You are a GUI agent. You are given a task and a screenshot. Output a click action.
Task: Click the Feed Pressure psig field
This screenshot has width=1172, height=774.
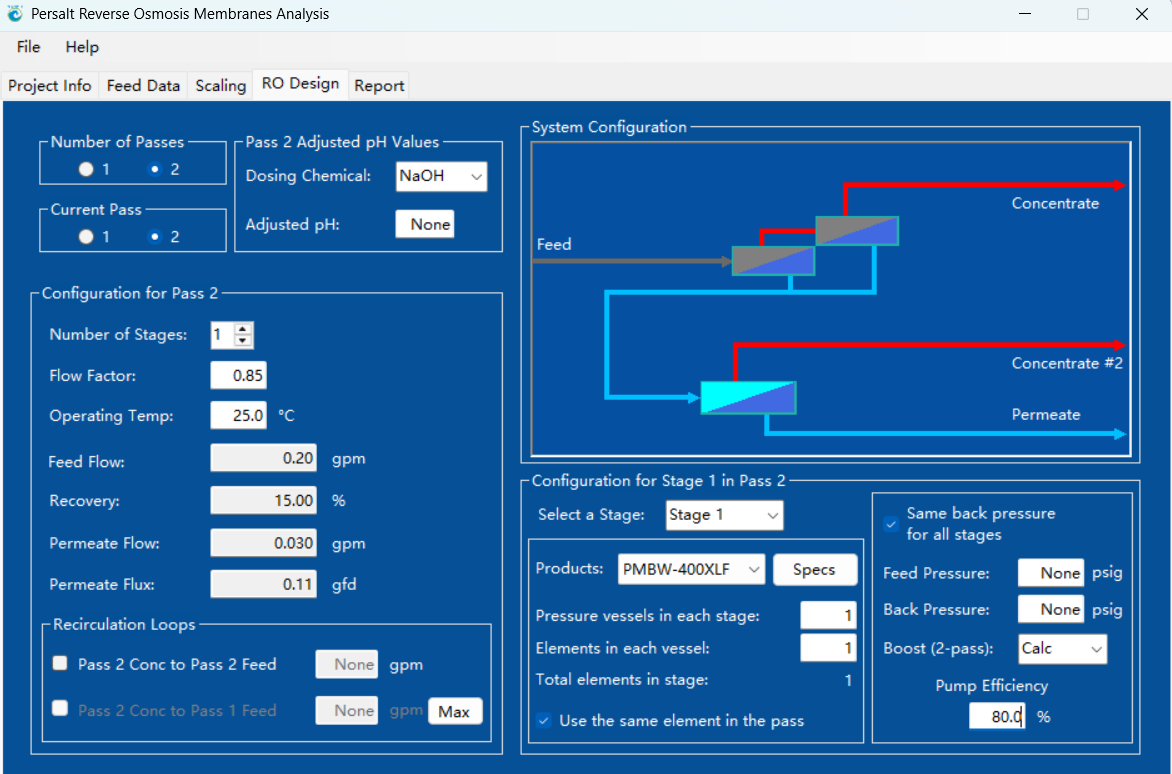(x=1051, y=573)
